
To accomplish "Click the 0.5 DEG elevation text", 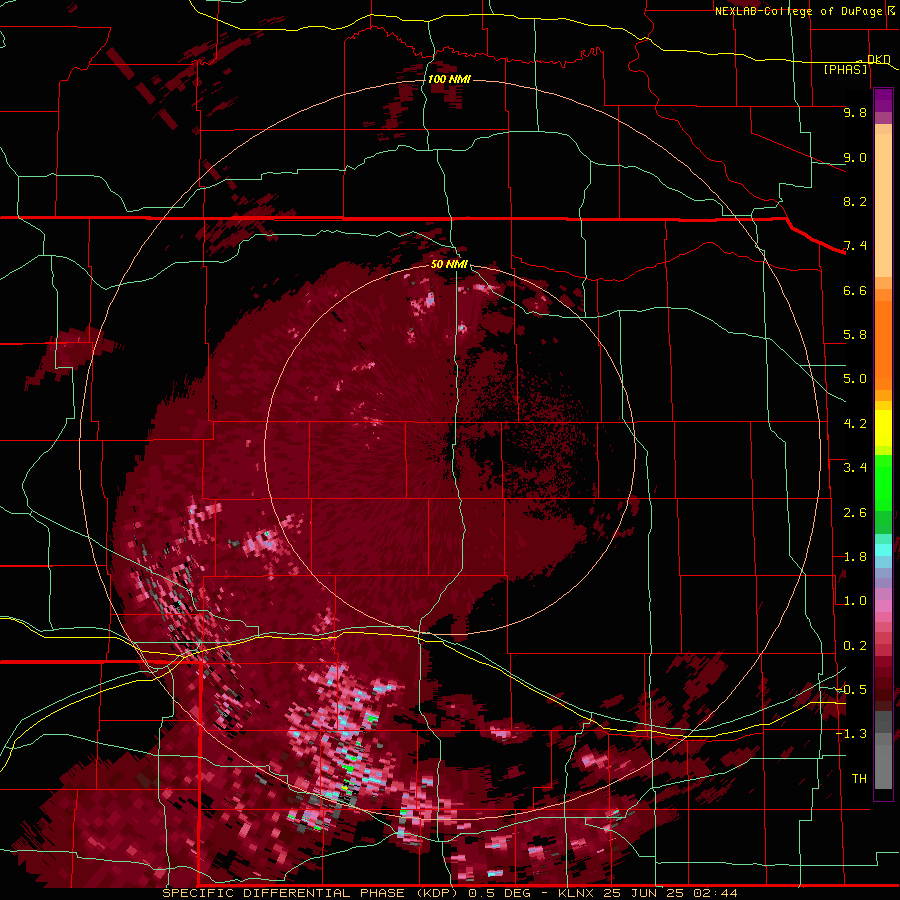I will [499, 893].
